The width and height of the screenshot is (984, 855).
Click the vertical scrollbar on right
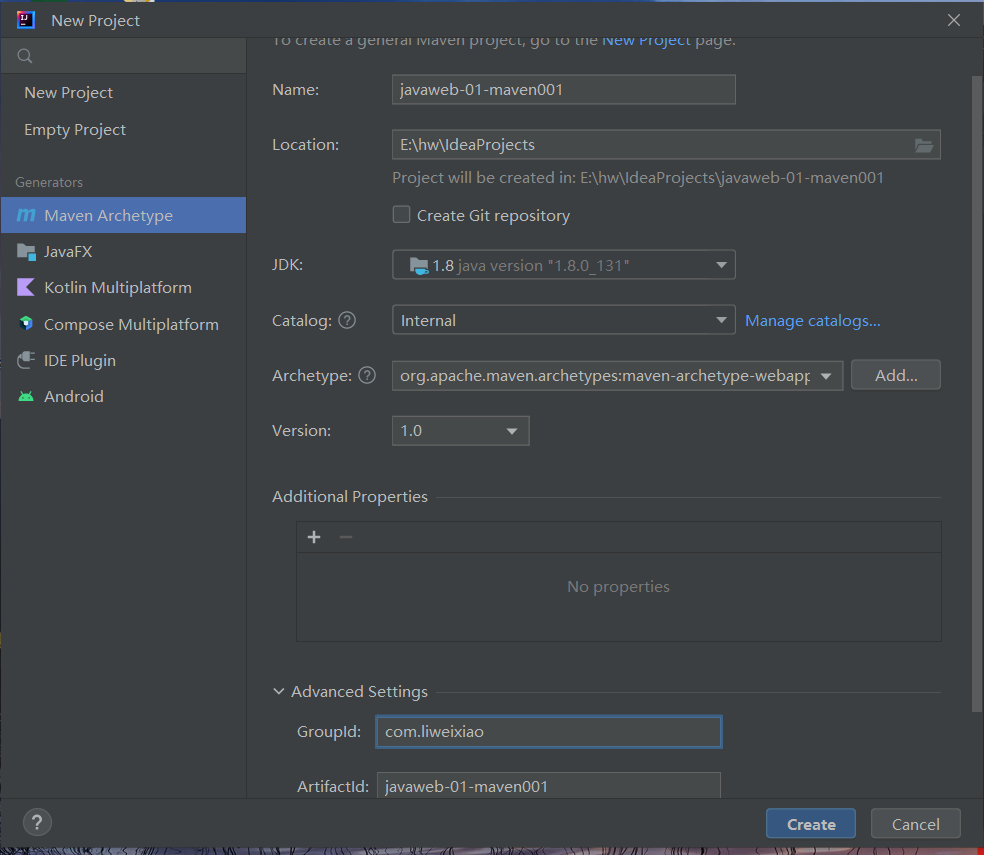point(976,394)
